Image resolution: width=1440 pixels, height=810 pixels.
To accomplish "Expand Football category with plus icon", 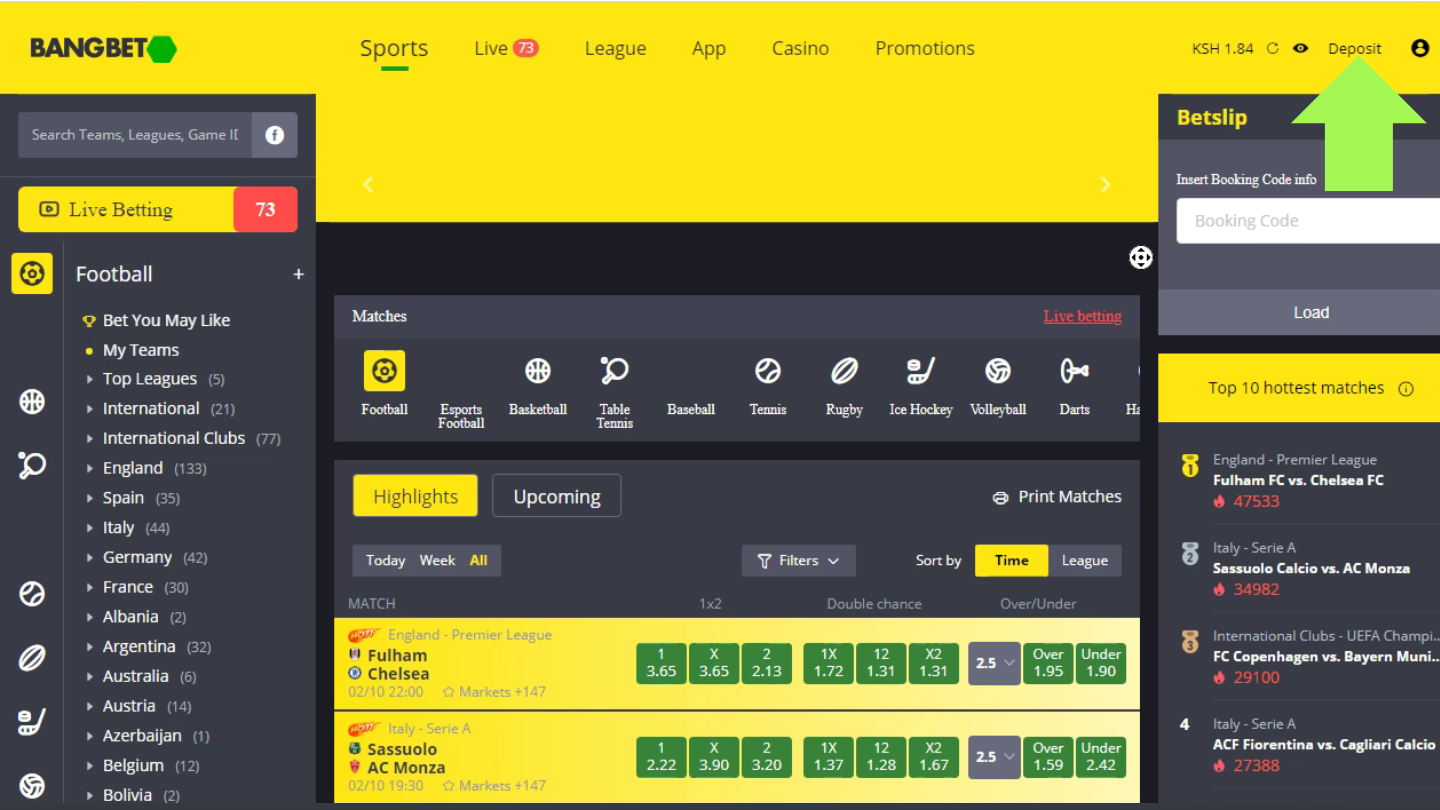I will point(298,274).
